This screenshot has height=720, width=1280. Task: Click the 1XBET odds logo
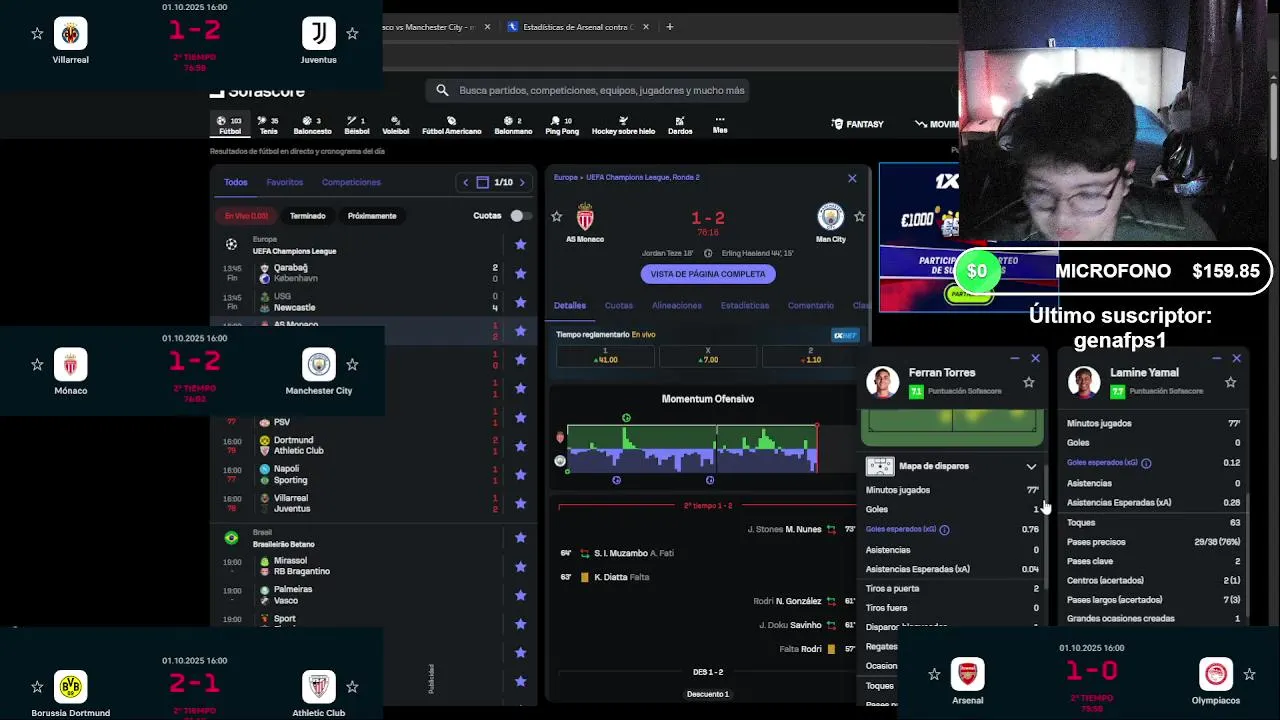(845, 335)
